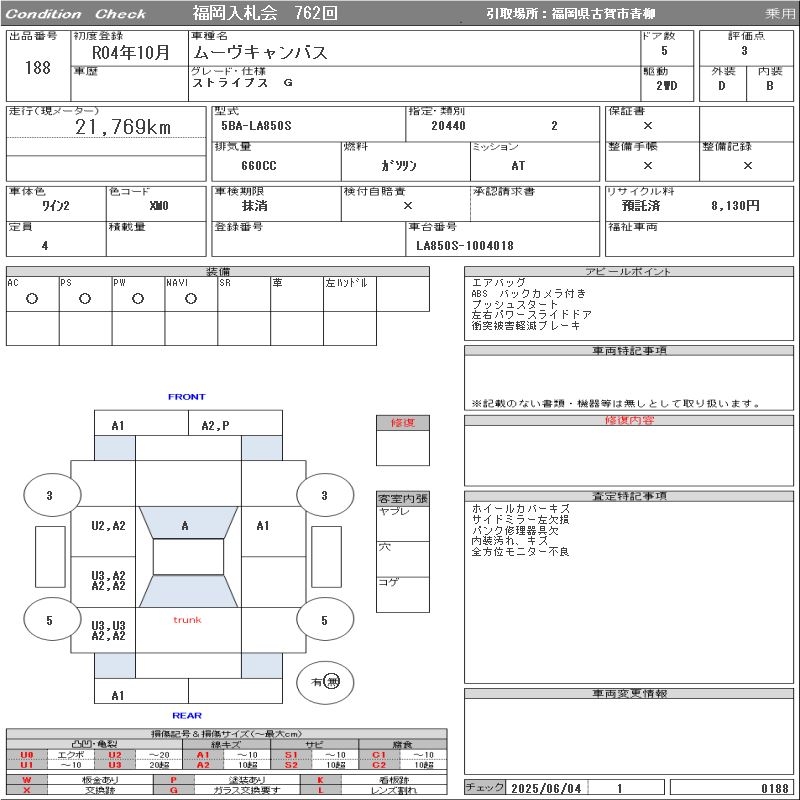Click the 乗用 label in the header
800x800 pixels.
780,14
